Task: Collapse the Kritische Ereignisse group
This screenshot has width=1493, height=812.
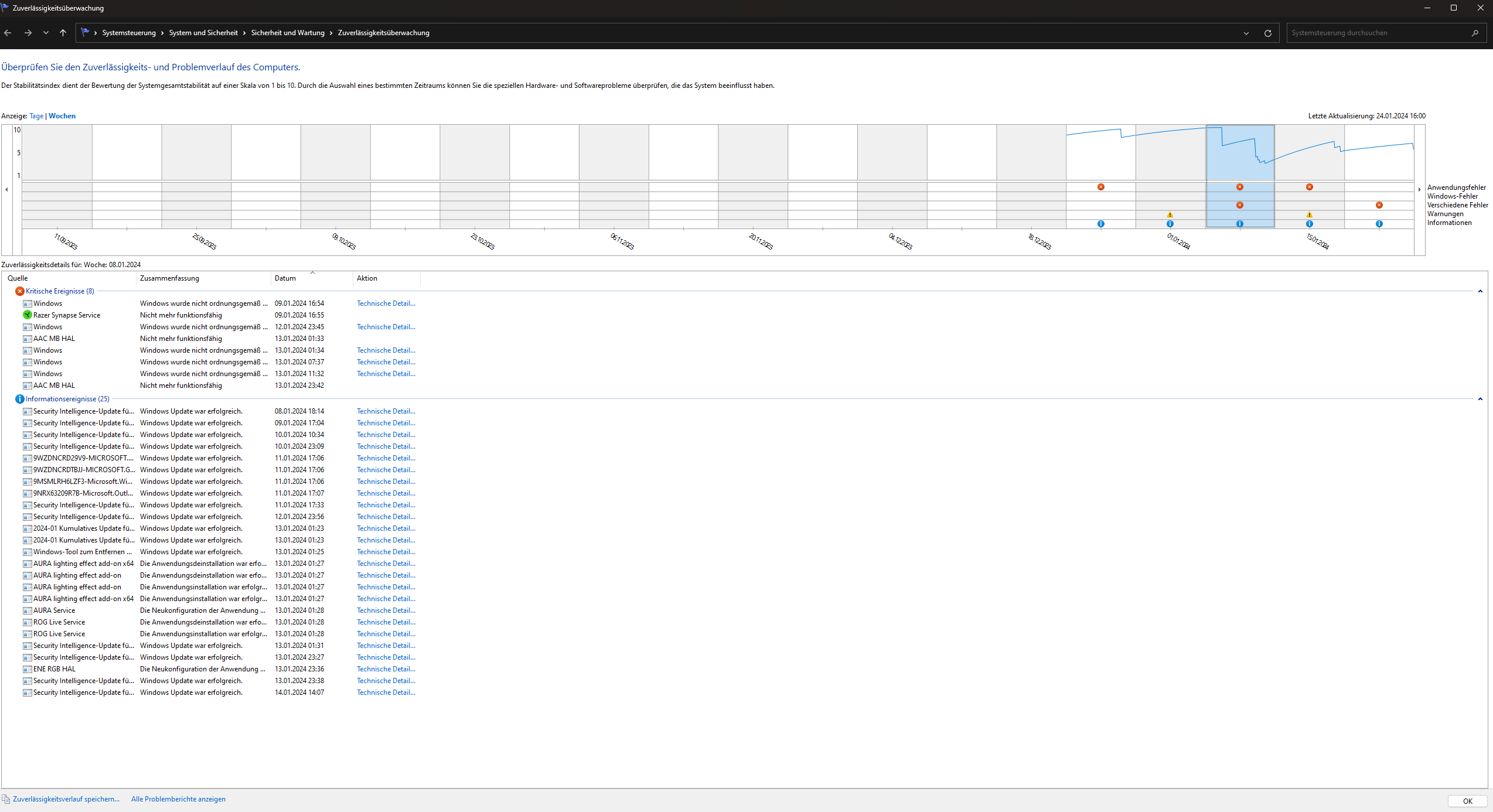Action: click(x=1480, y=291)
